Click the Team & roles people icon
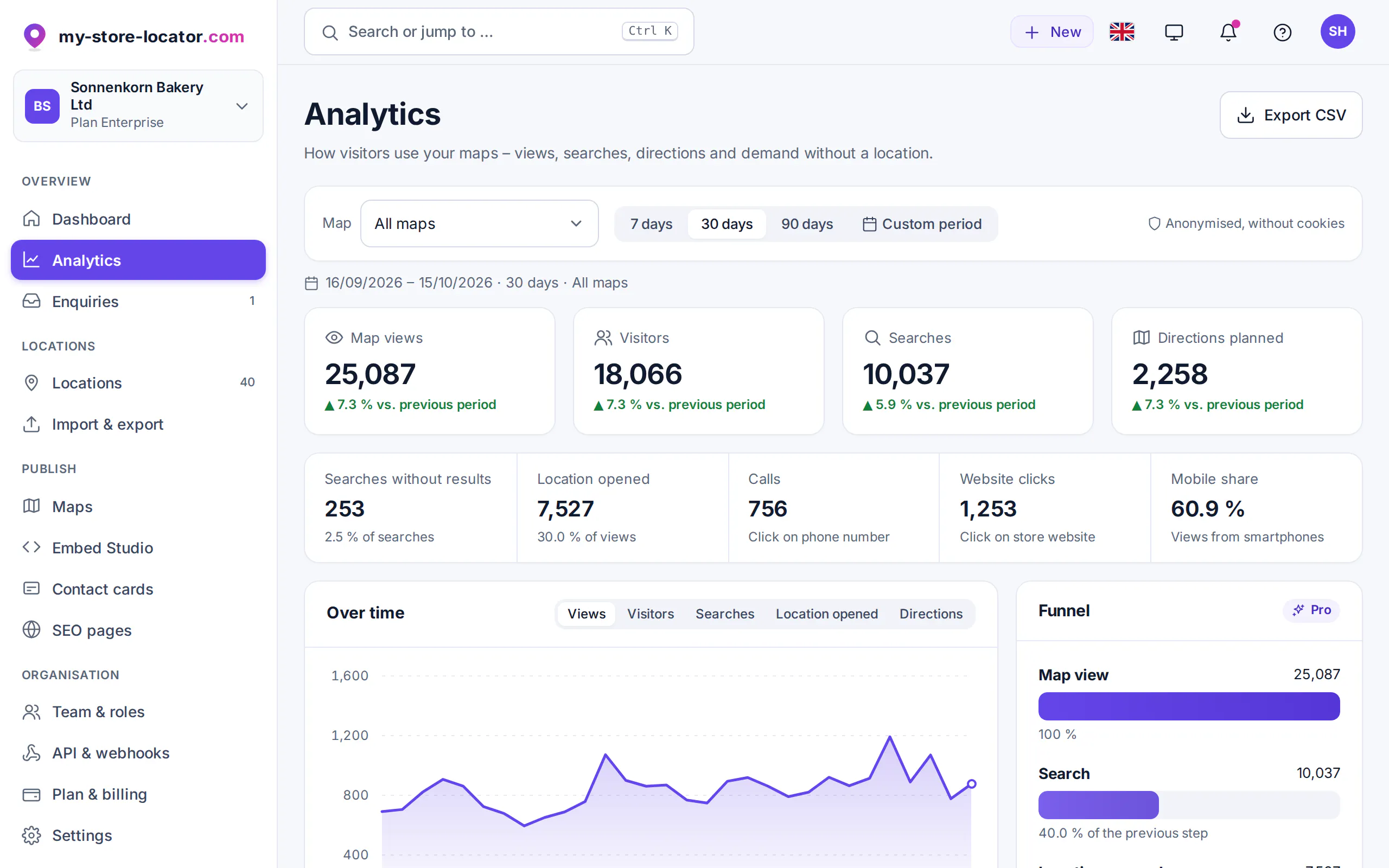This screenshot has width=1389, height=868. click(31, 712)
